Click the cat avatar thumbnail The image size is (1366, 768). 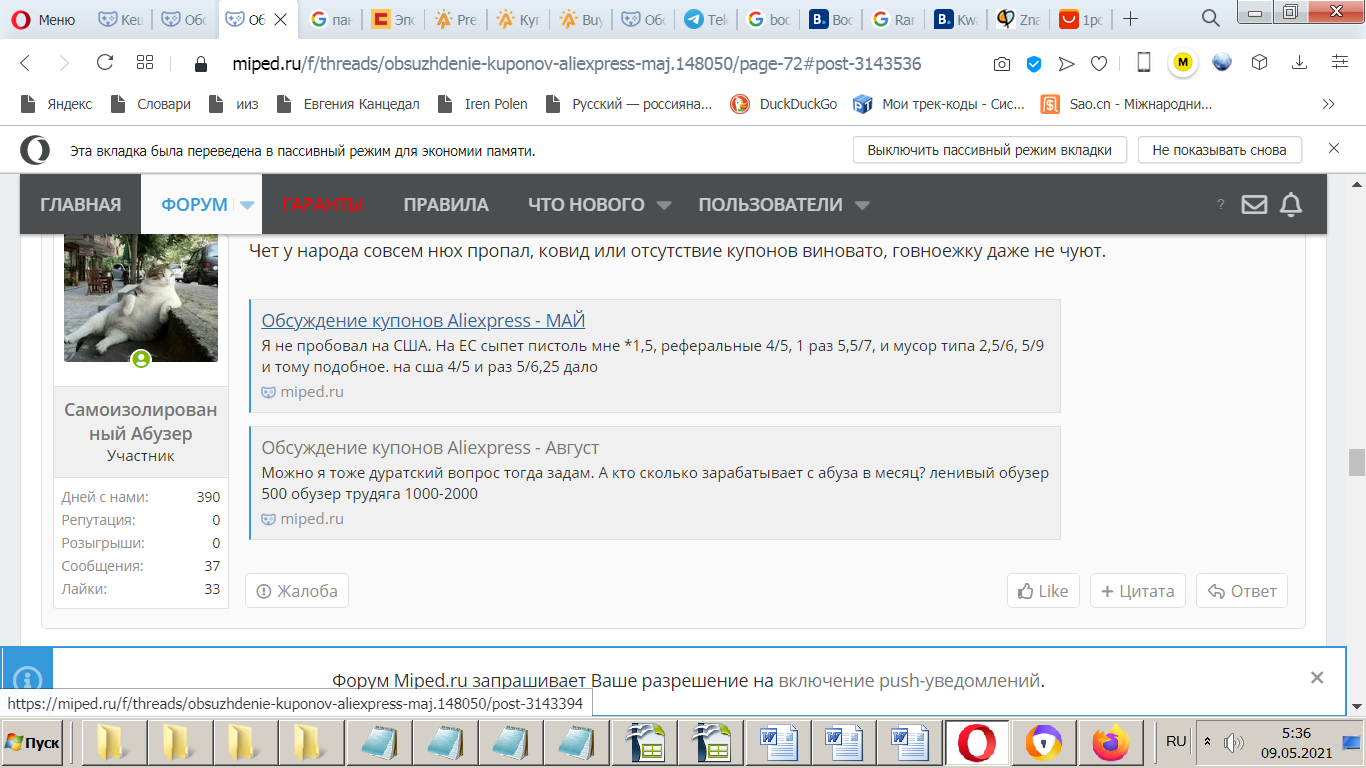pyautogui.click(x=141, y=298)
